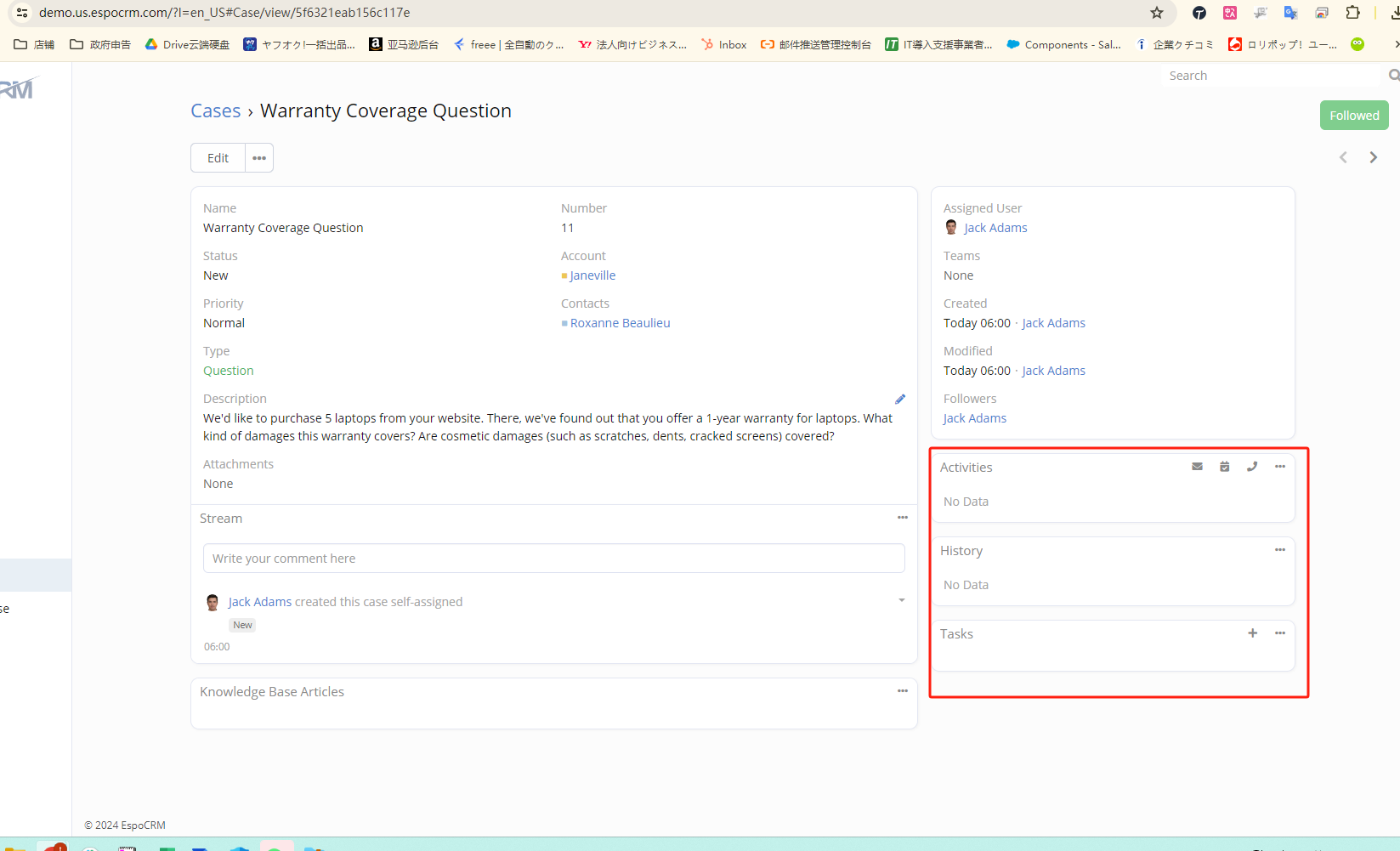The height and width of the screenshot is (851, 1400).
Task: Go to previous case with left arrow
Action: [1343, 157]
